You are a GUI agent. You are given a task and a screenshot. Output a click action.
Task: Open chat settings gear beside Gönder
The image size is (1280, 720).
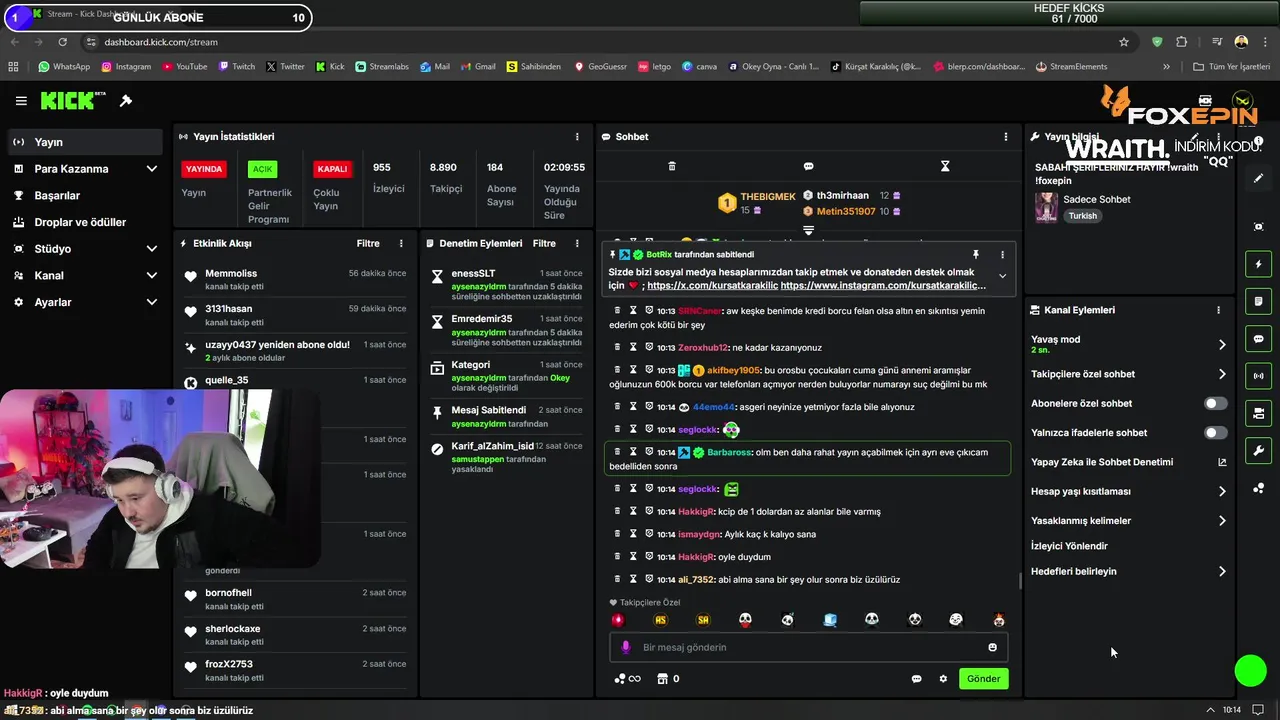943,679
